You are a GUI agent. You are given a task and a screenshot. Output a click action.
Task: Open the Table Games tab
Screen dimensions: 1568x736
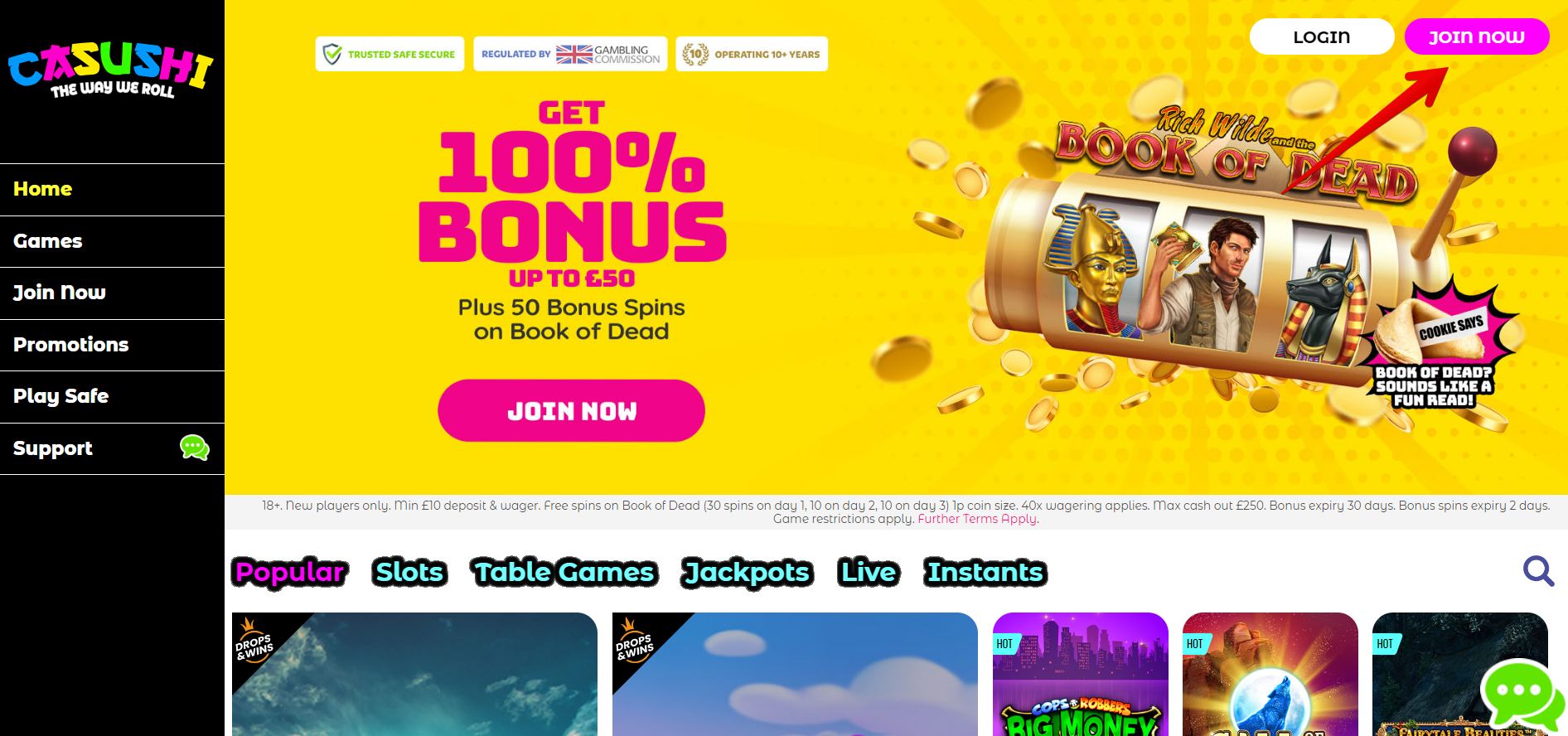[564, 572]
